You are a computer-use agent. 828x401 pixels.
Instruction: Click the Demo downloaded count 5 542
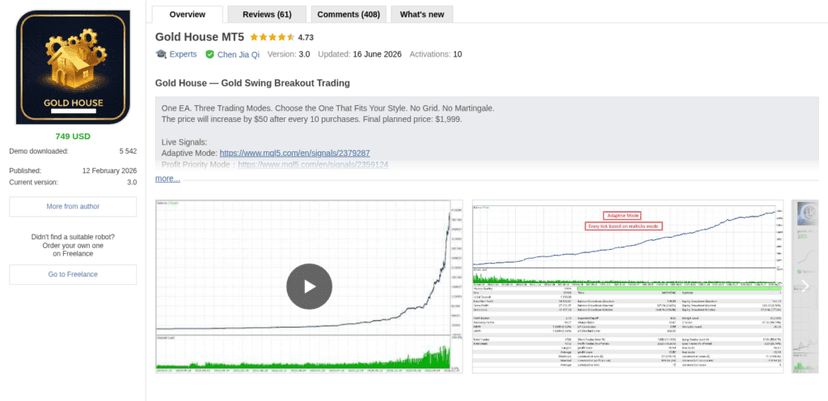(128, 151)
